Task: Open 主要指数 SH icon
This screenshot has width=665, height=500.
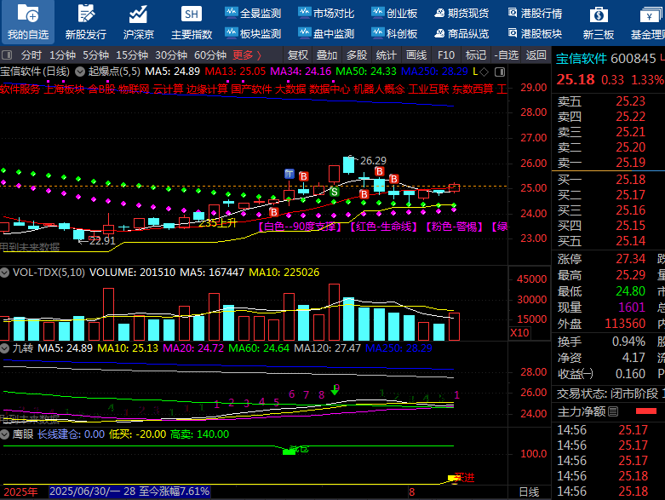Action: click(x=191, y=22)
